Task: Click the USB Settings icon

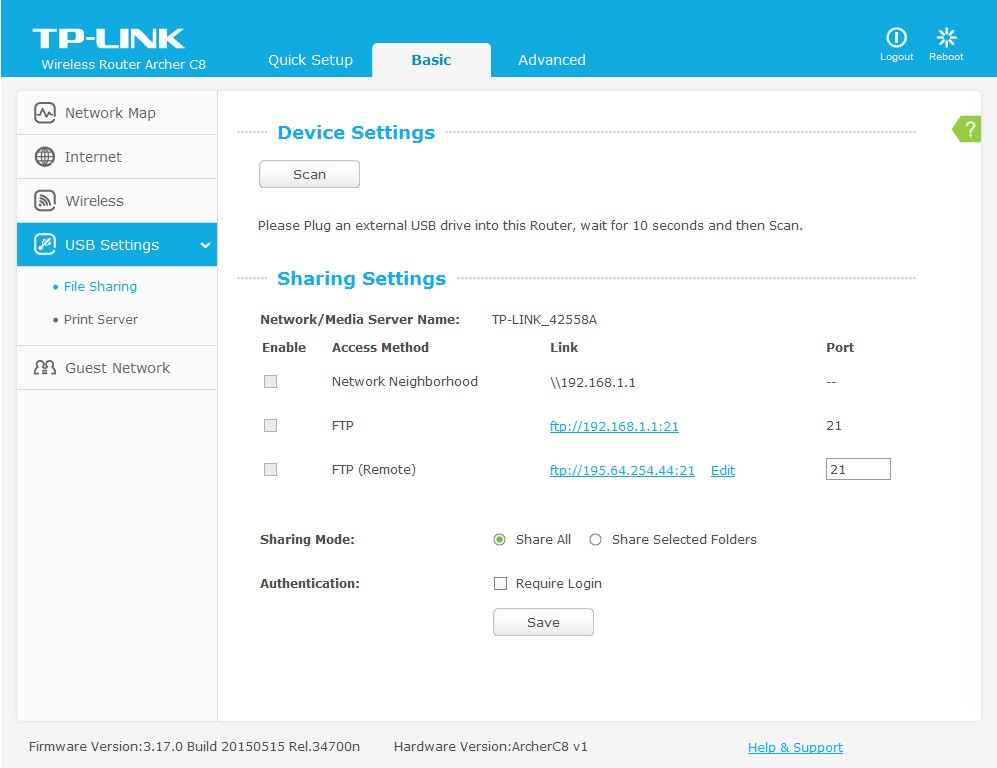Action: pos(45,245)
